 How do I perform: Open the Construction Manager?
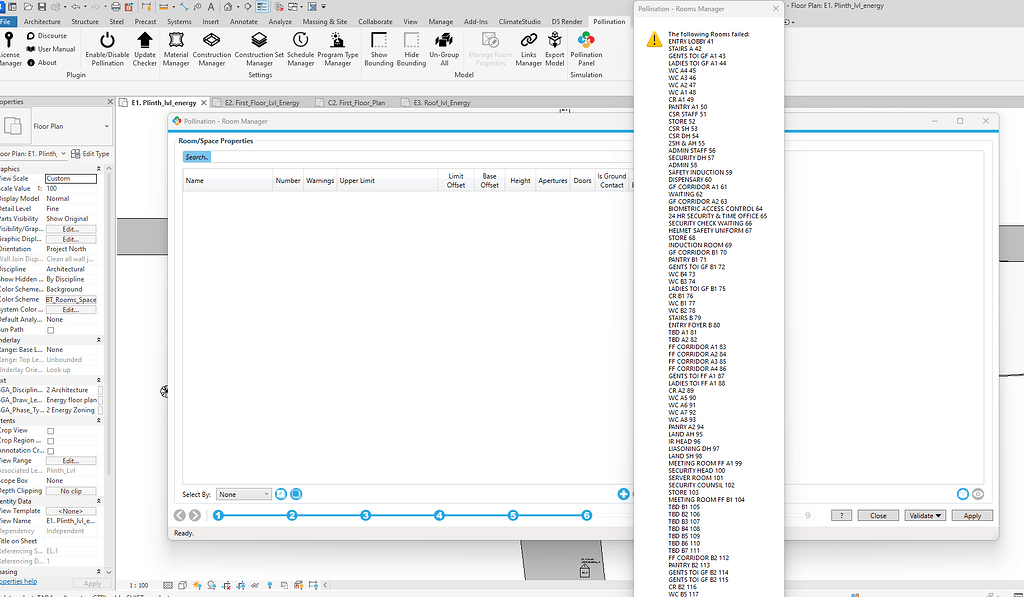tap(212, 48)
